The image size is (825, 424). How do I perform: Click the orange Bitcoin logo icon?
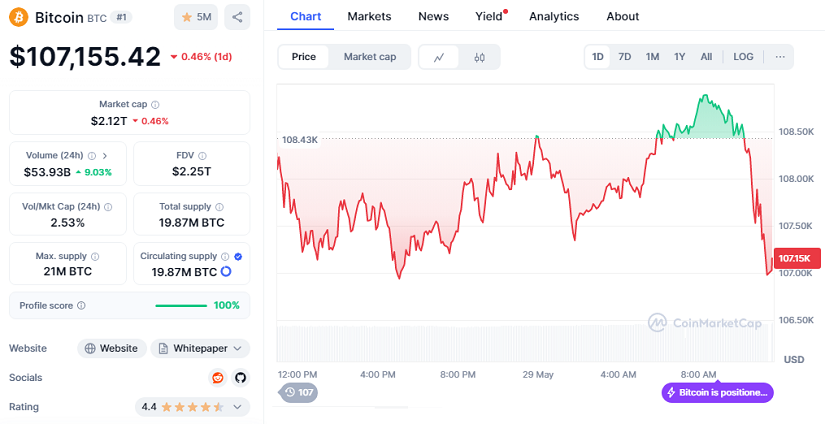coord(19,17)
